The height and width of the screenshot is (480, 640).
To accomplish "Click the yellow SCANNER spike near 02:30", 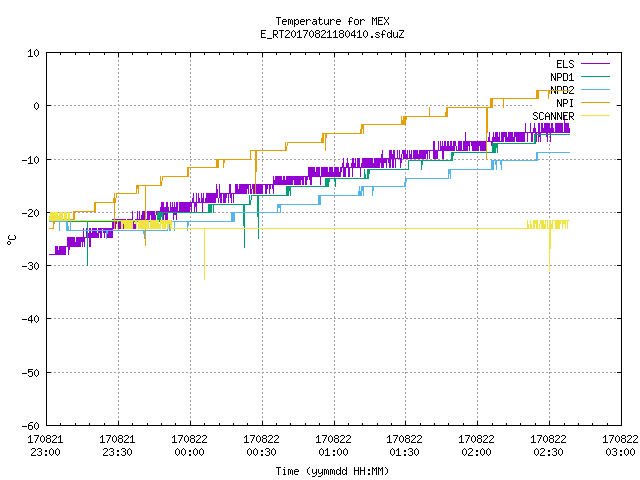I will pyautogui.click(x=550, y=249).
